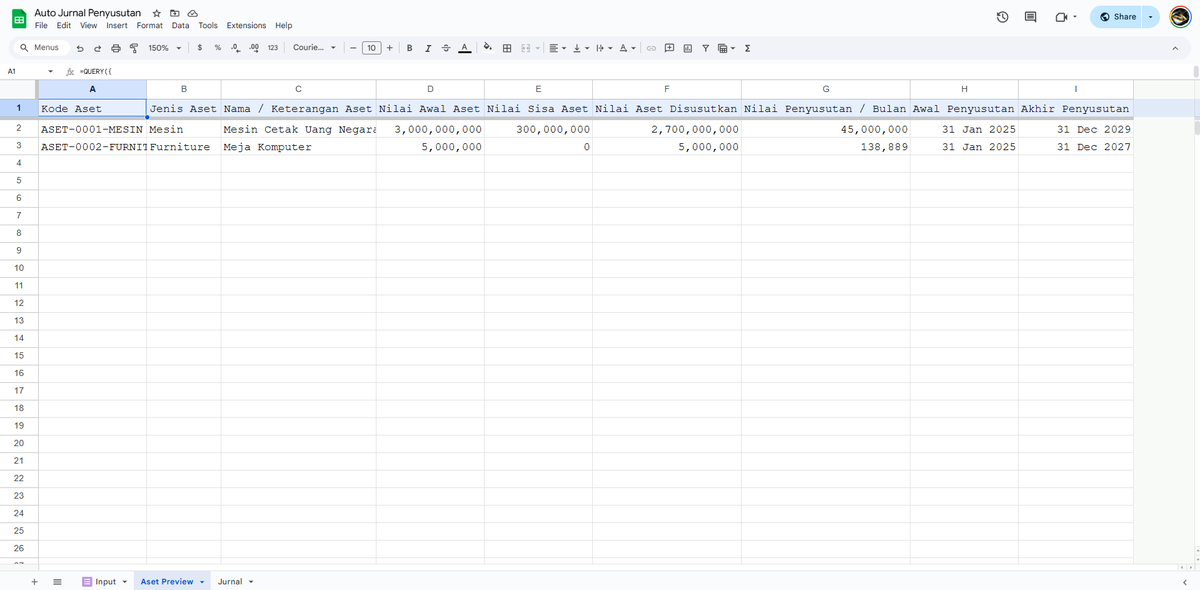The height and width of the screenshot is (590, 1200).
Task: Create a filter
Action: coord(705,47)
